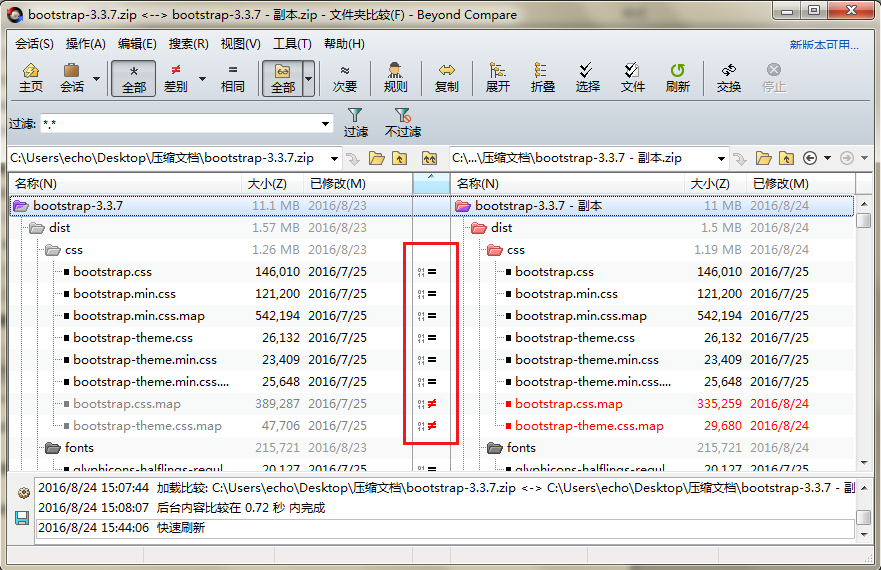Click the right pane back arrow icon
Image resolution: width=881 pixels, height=570 pixels.
pyautogui.click(x=810, y=159)
